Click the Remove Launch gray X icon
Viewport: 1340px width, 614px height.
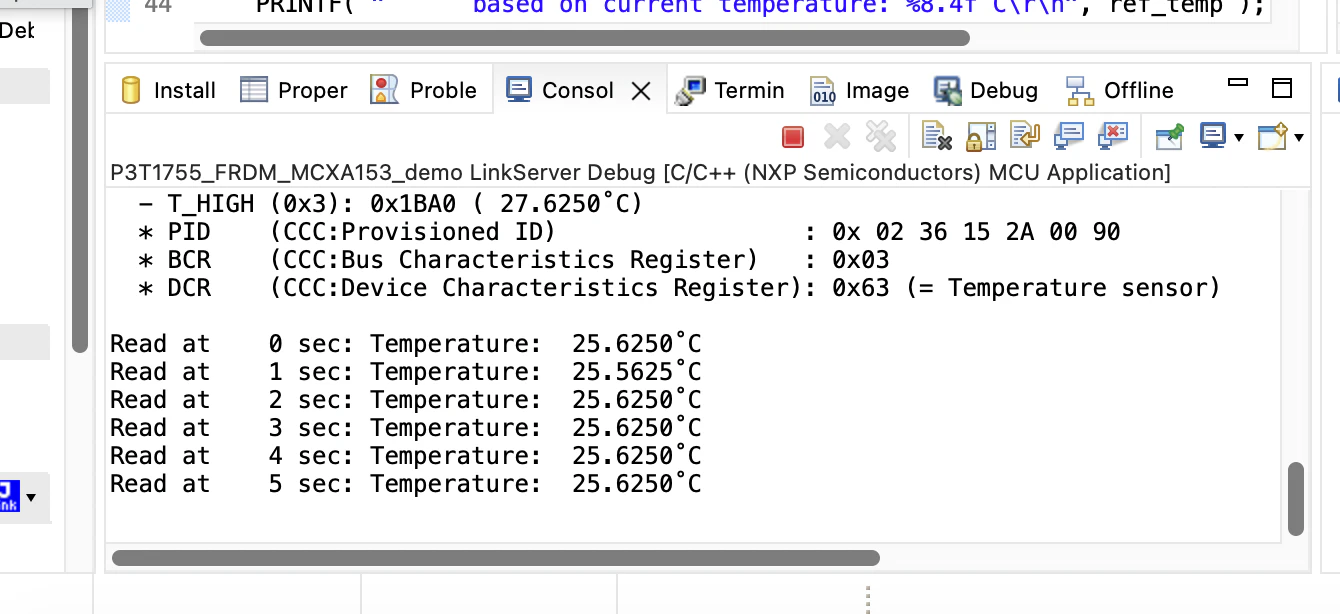(x=836, y=137)
